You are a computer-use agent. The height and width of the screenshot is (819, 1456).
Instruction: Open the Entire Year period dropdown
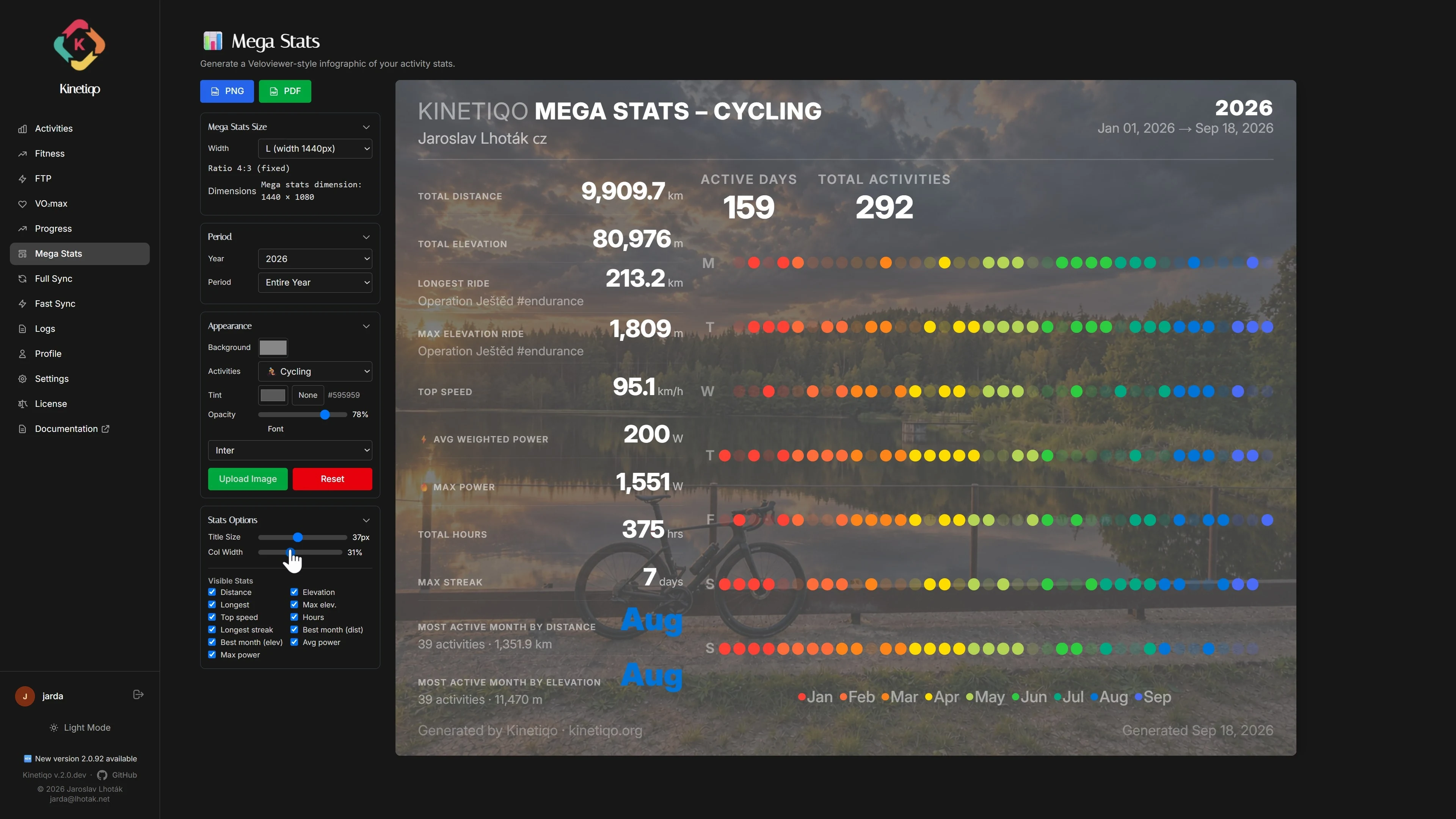315,282
